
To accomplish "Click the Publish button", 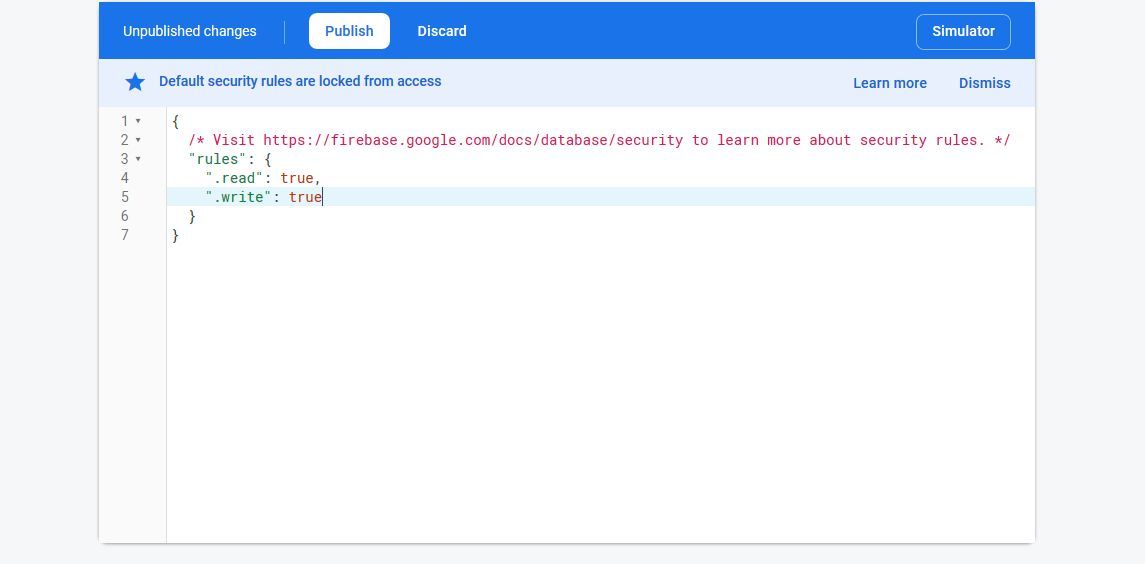I will click(349, 31).
